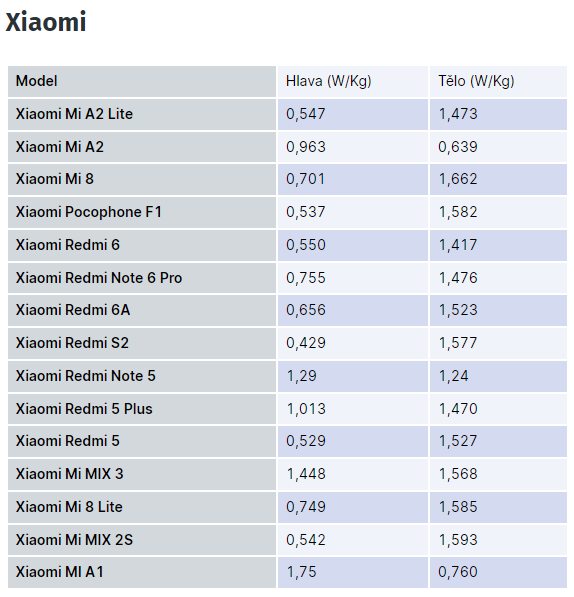Viewport: 574px width, 597px height.
Task: Click Xiaomi Mi MIX 3 model cell
Action: pos(142,474)
